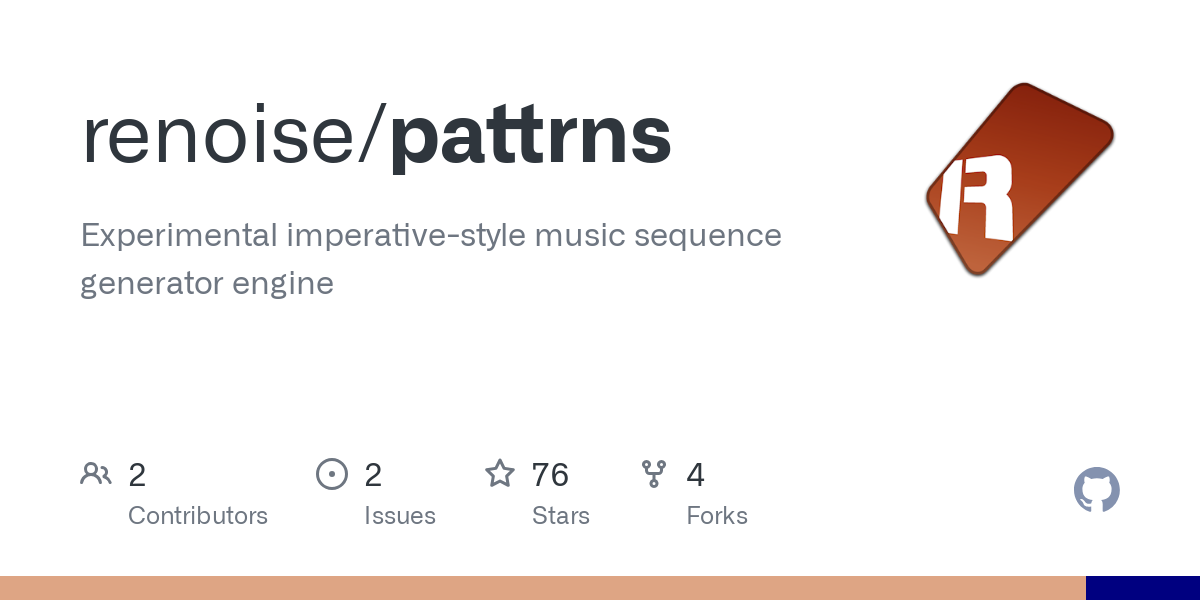Viewport: 1200px width, 600px height.
Task: Open the pattrns repository name
Action: (531, 137)
